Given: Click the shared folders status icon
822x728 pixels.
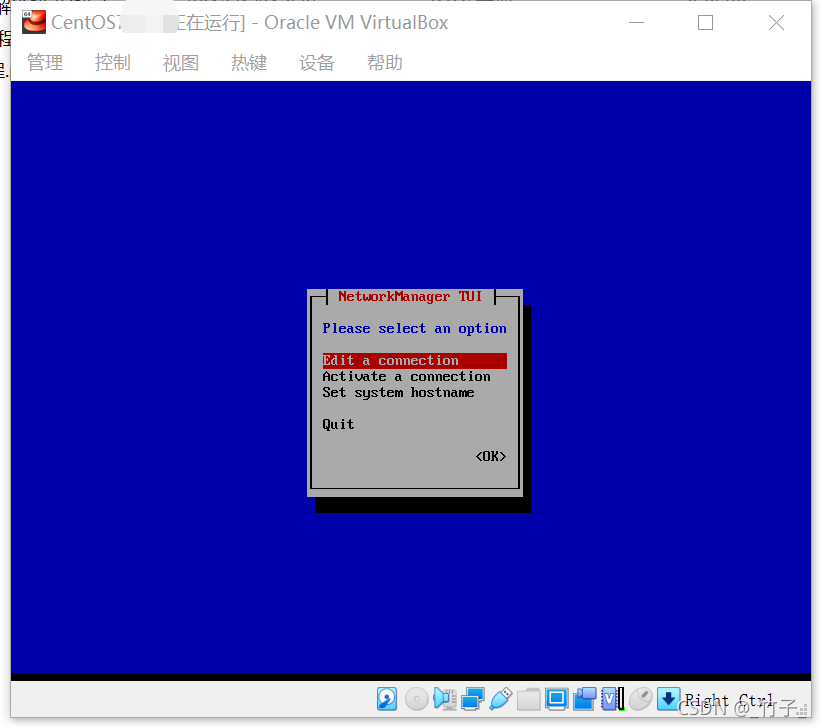Looking at the screenshot, I should [x=527, y=698].
